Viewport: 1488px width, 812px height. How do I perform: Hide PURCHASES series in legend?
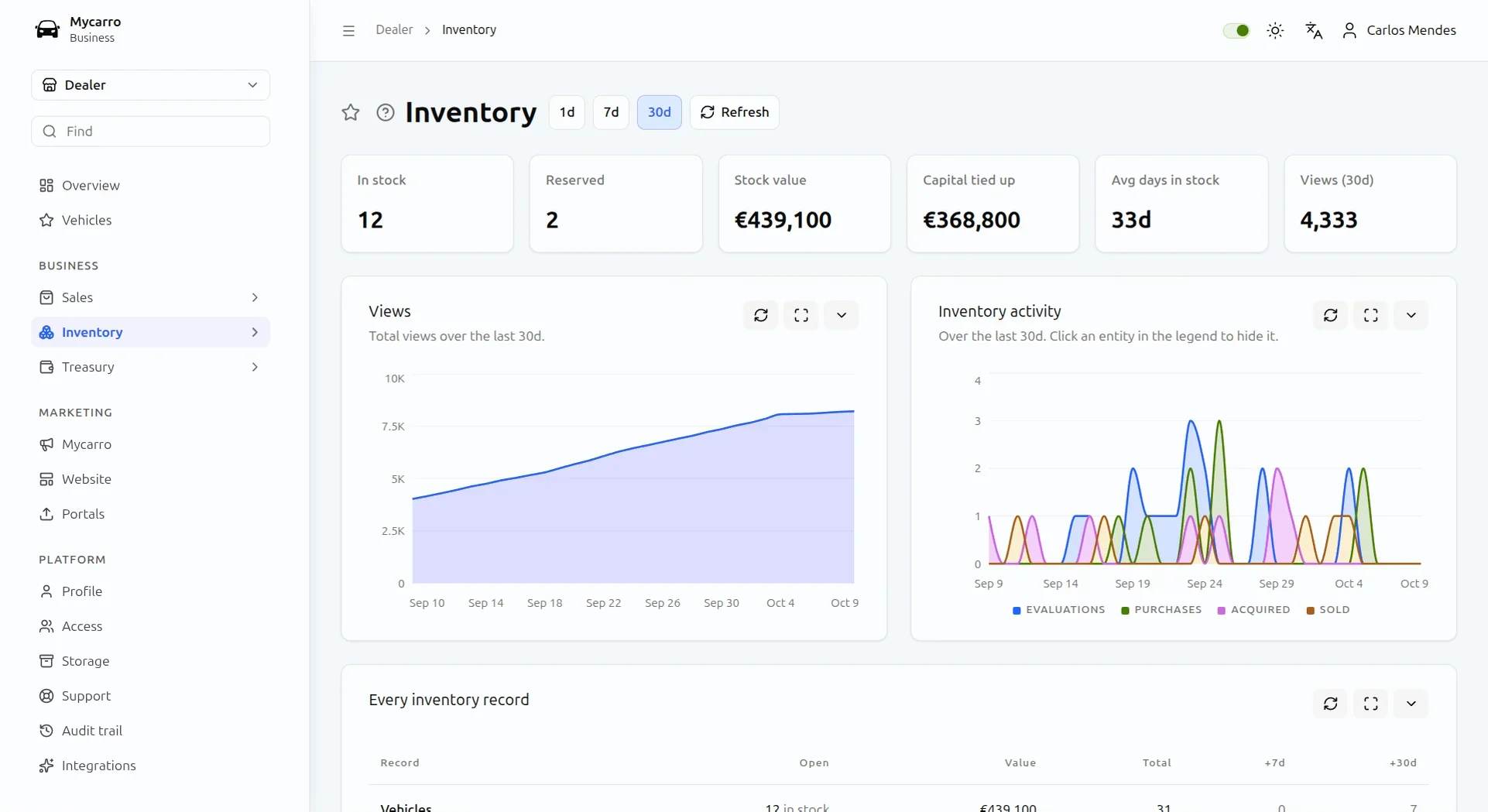coord(1161,610)
